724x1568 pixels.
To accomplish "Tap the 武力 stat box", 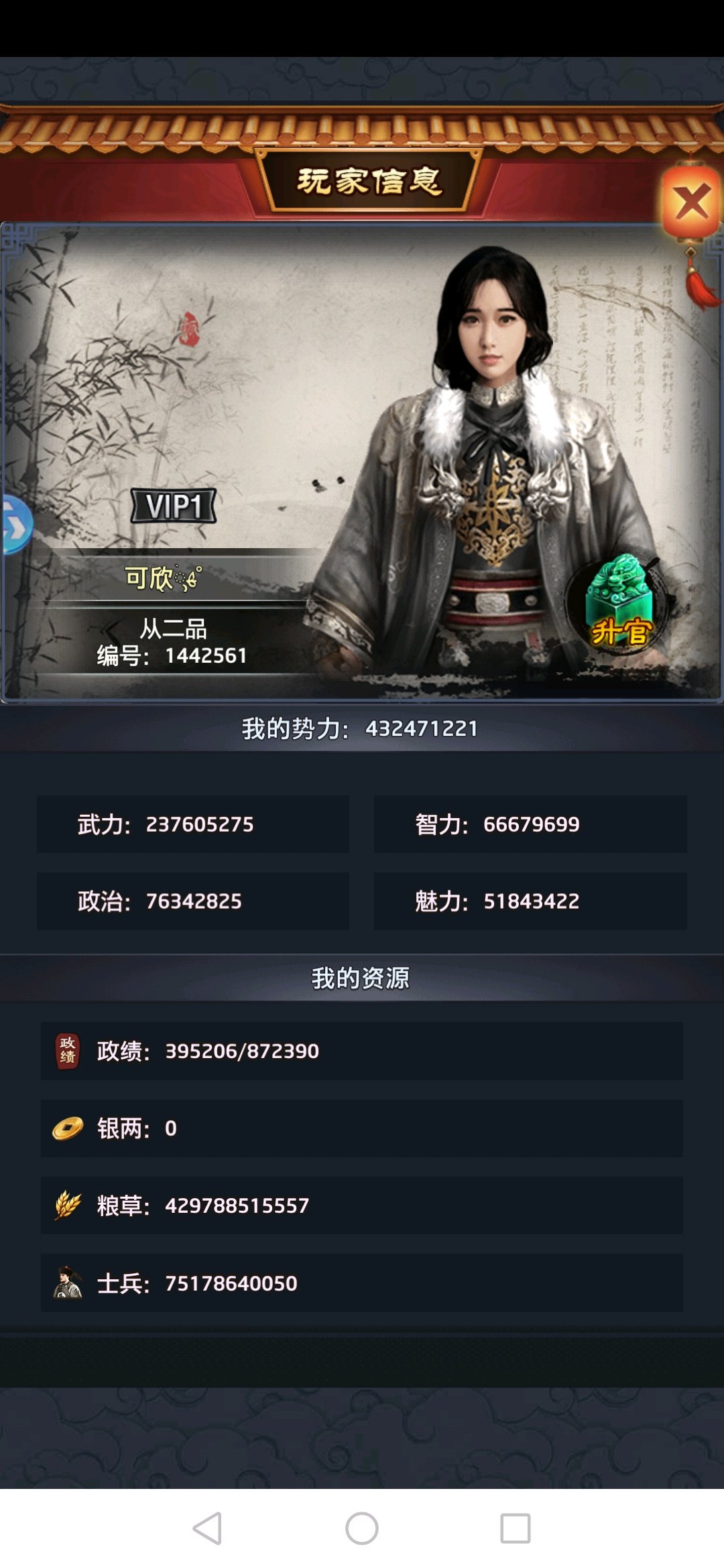I will pos(193,824).
